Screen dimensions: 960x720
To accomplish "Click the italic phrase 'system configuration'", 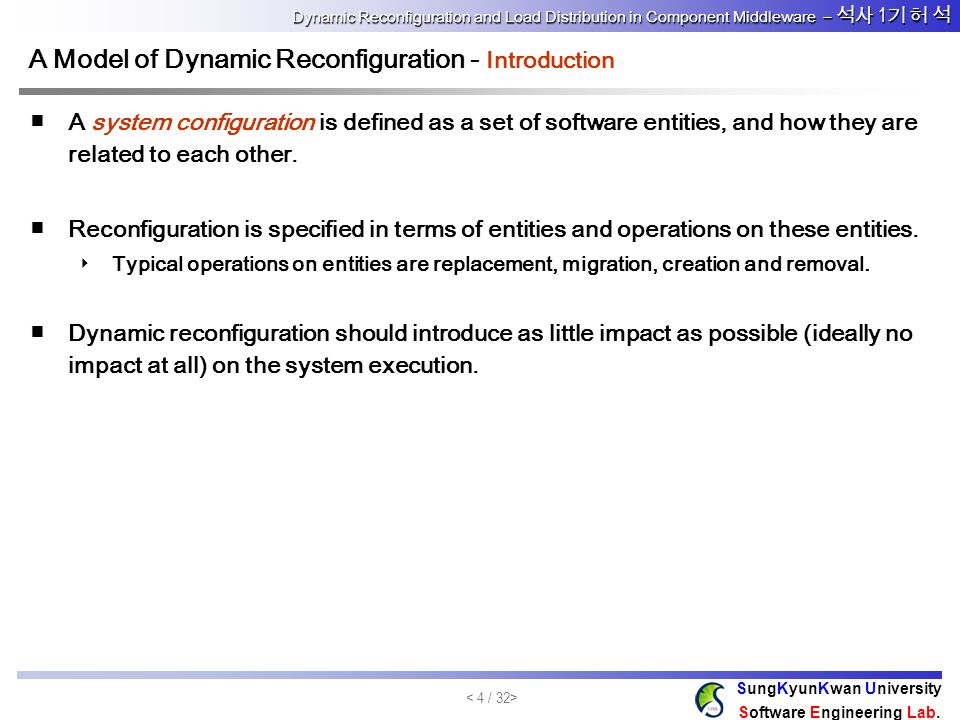I will point(203,122).
